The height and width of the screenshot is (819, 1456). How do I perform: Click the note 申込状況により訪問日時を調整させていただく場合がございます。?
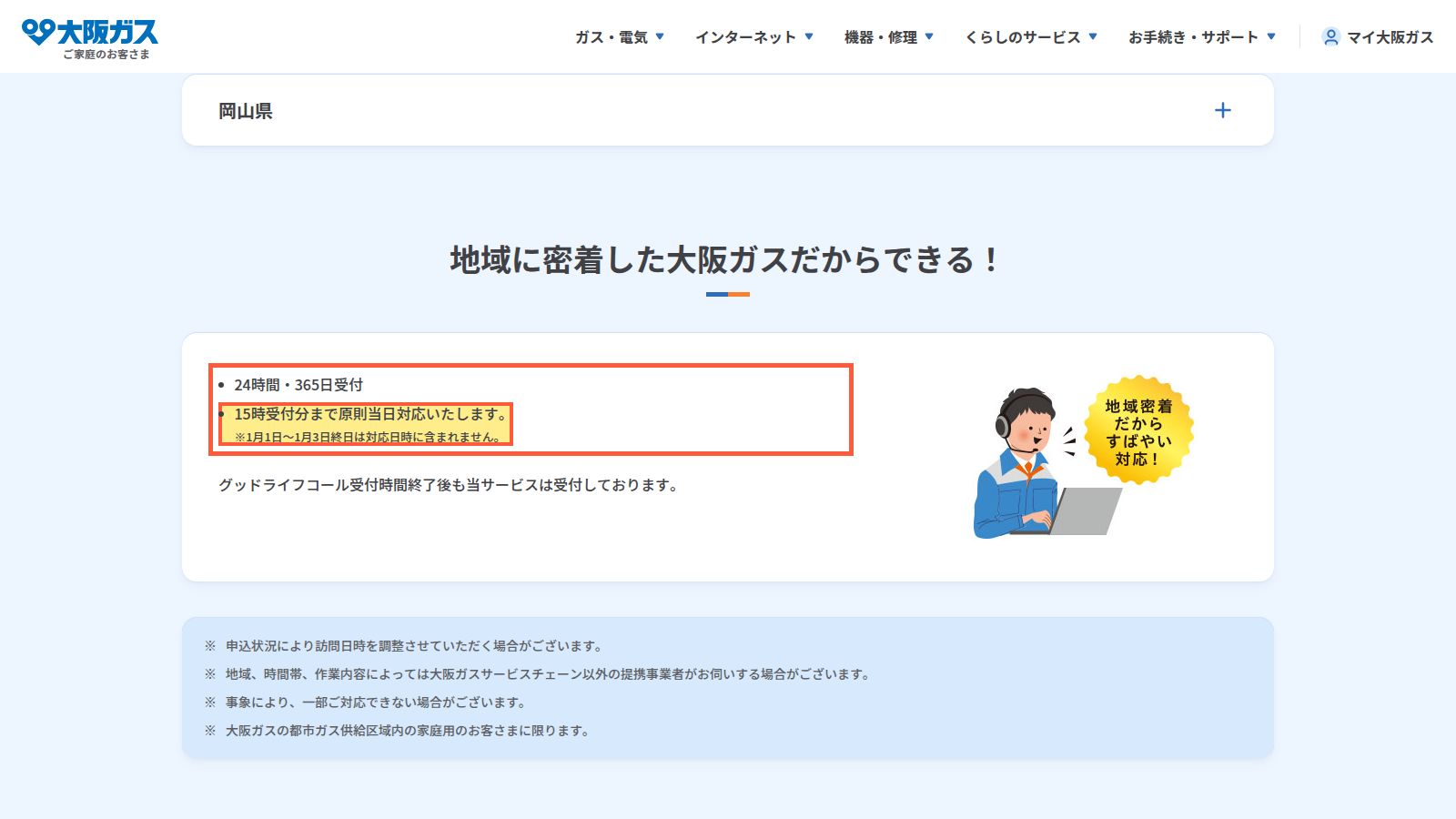click(414, 646)
